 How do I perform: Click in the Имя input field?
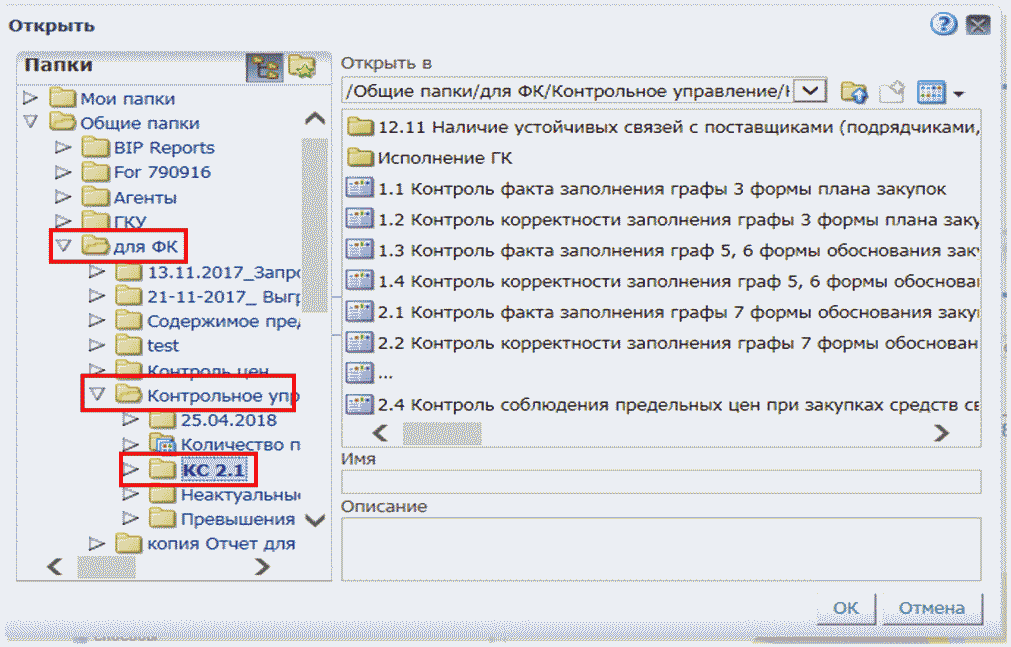661,481
